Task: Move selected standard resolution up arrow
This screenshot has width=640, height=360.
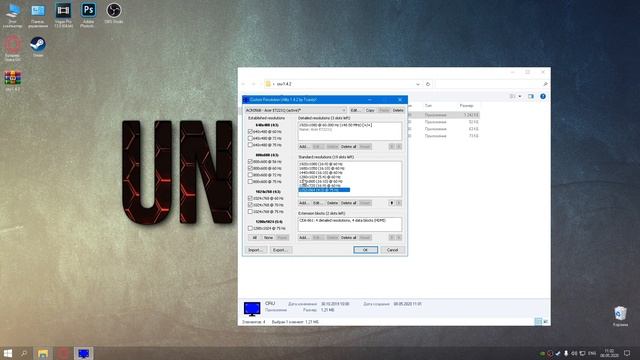Action: point(391,203)
